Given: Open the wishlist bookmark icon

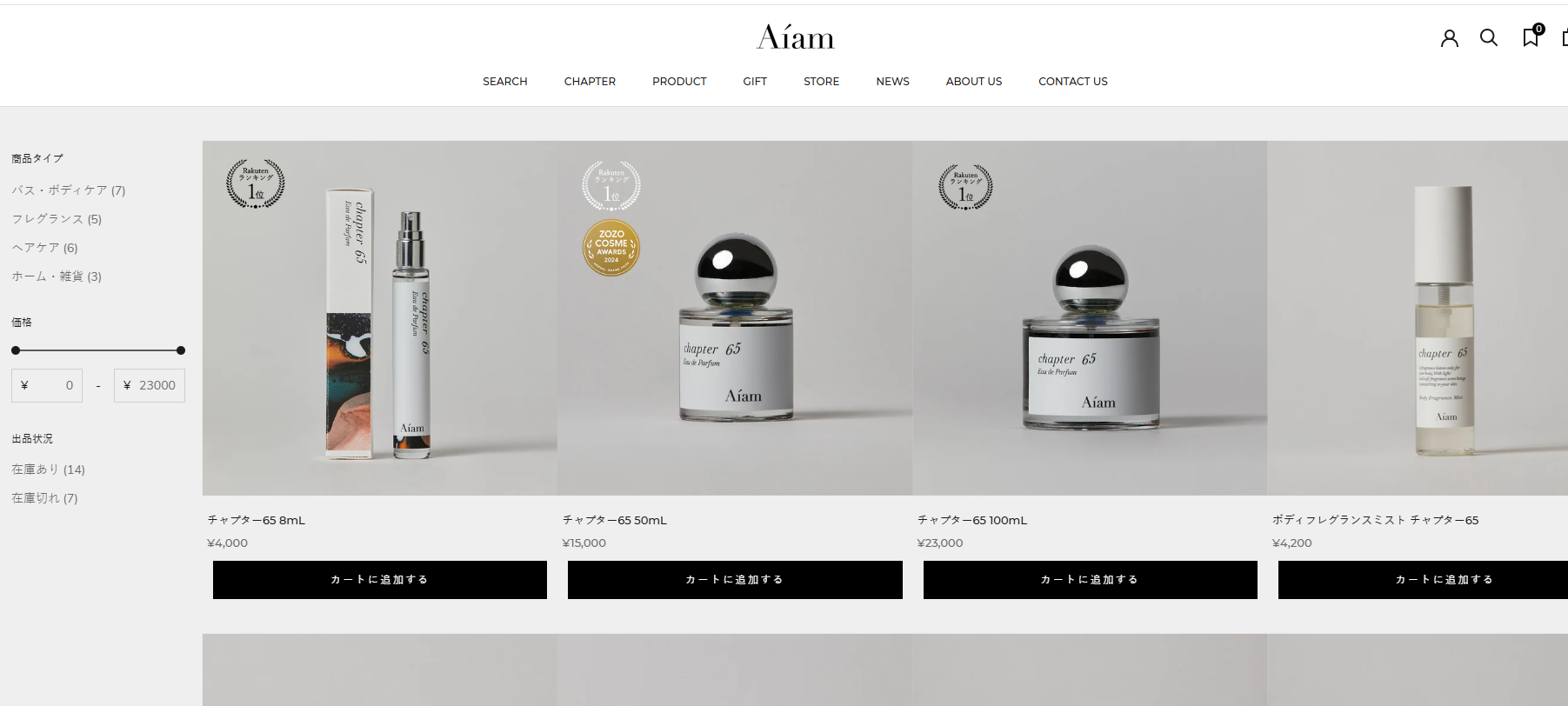Looking at the screenshot, I should click(x=1531, y=36).
